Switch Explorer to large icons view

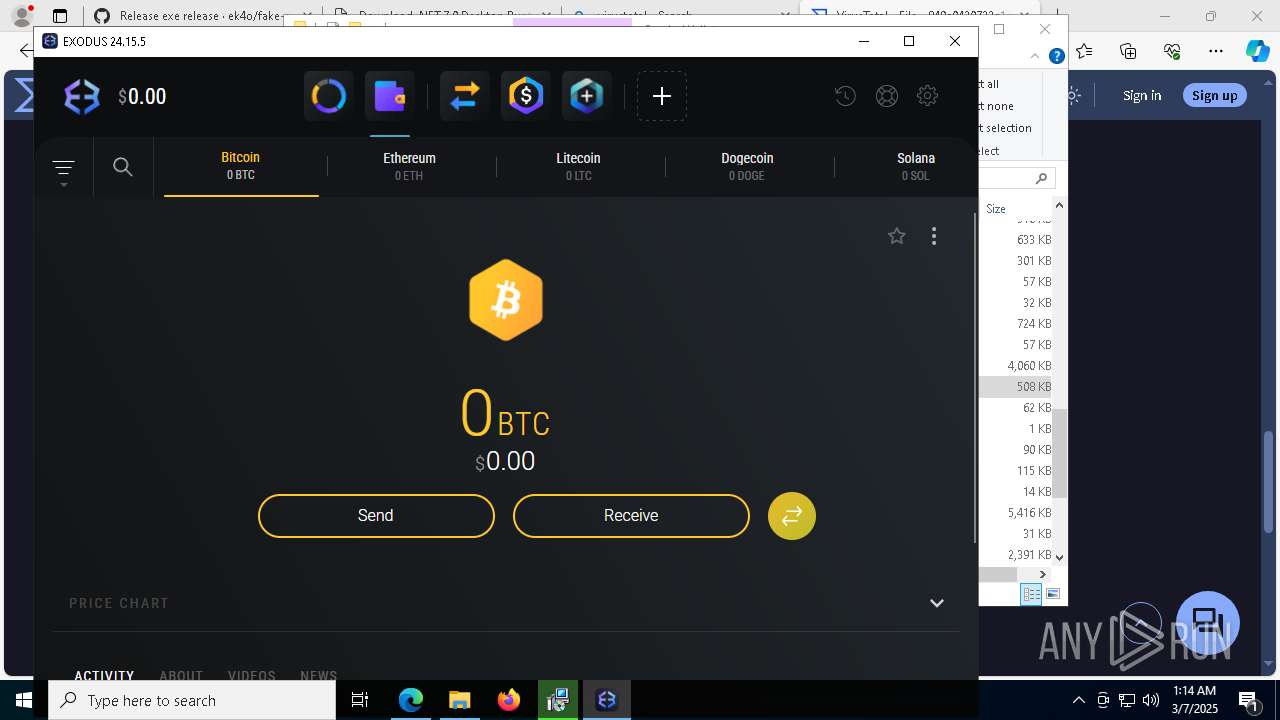(1052, 594)
